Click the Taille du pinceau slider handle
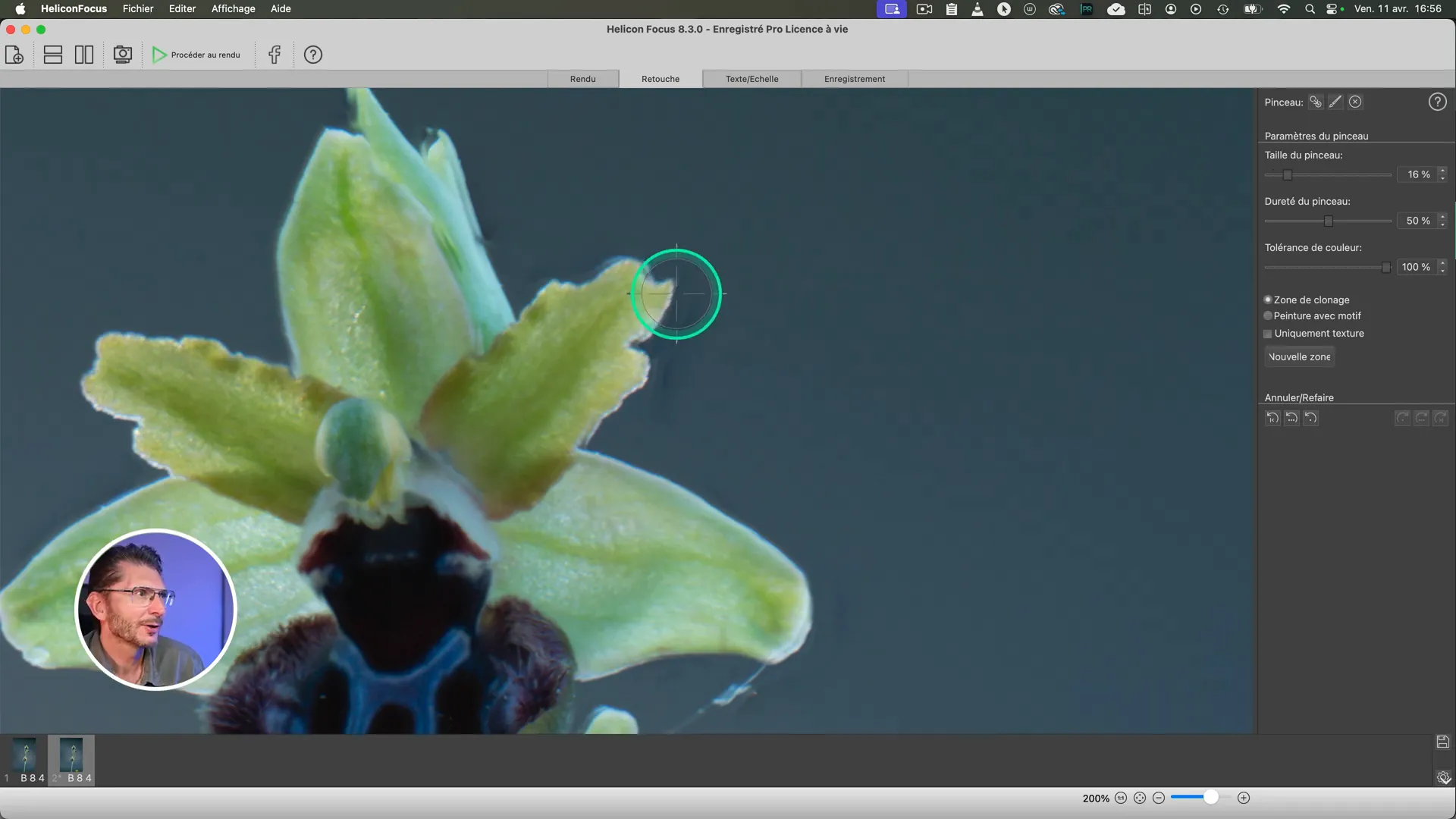Screen dimensions: 1456x819 tap(1288, 175)
